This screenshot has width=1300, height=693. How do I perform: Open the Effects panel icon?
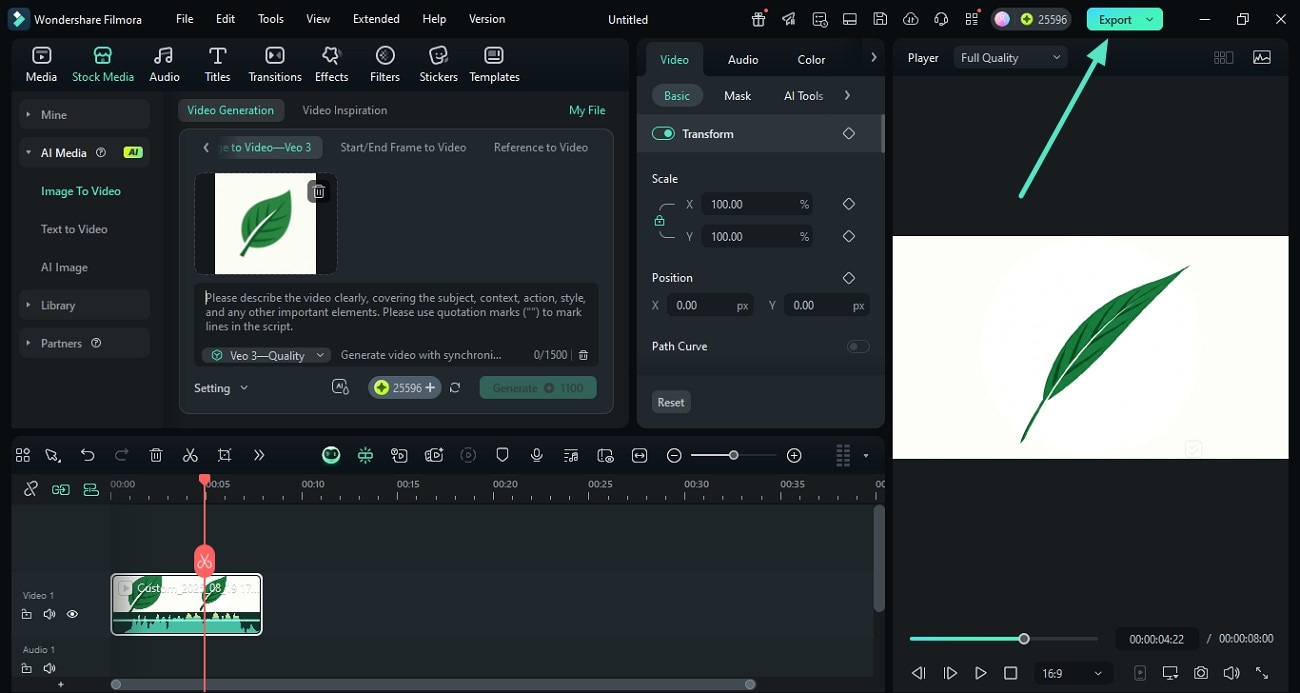click(x=331, y=64)
